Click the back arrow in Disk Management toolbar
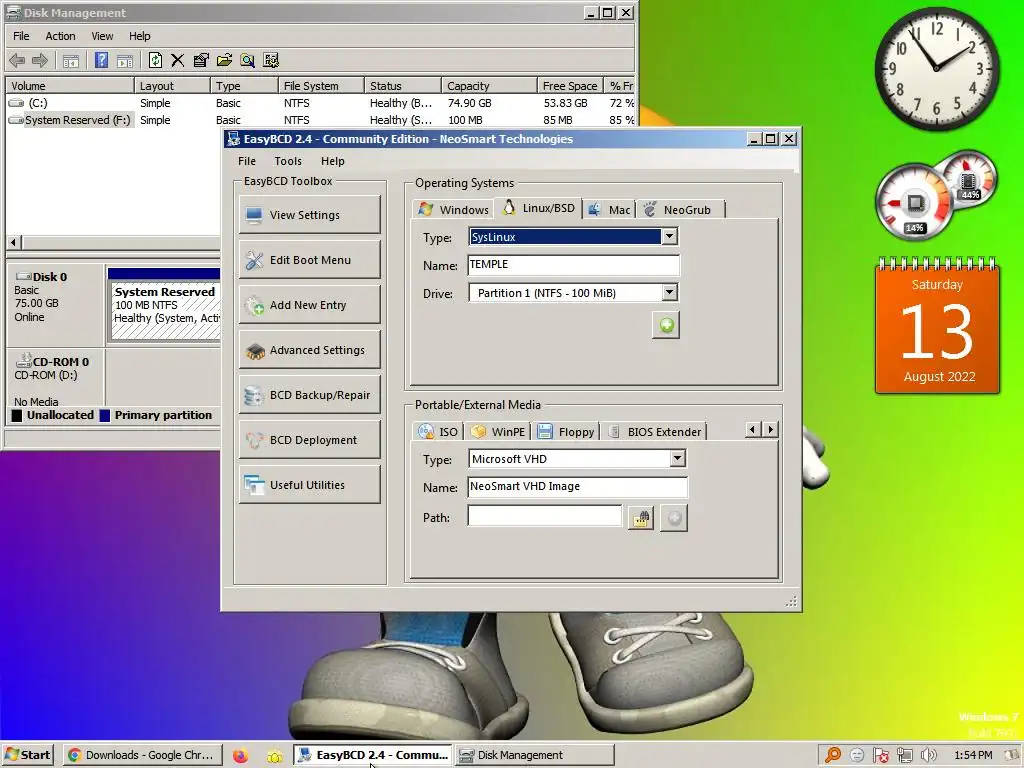 pos(17,61)
